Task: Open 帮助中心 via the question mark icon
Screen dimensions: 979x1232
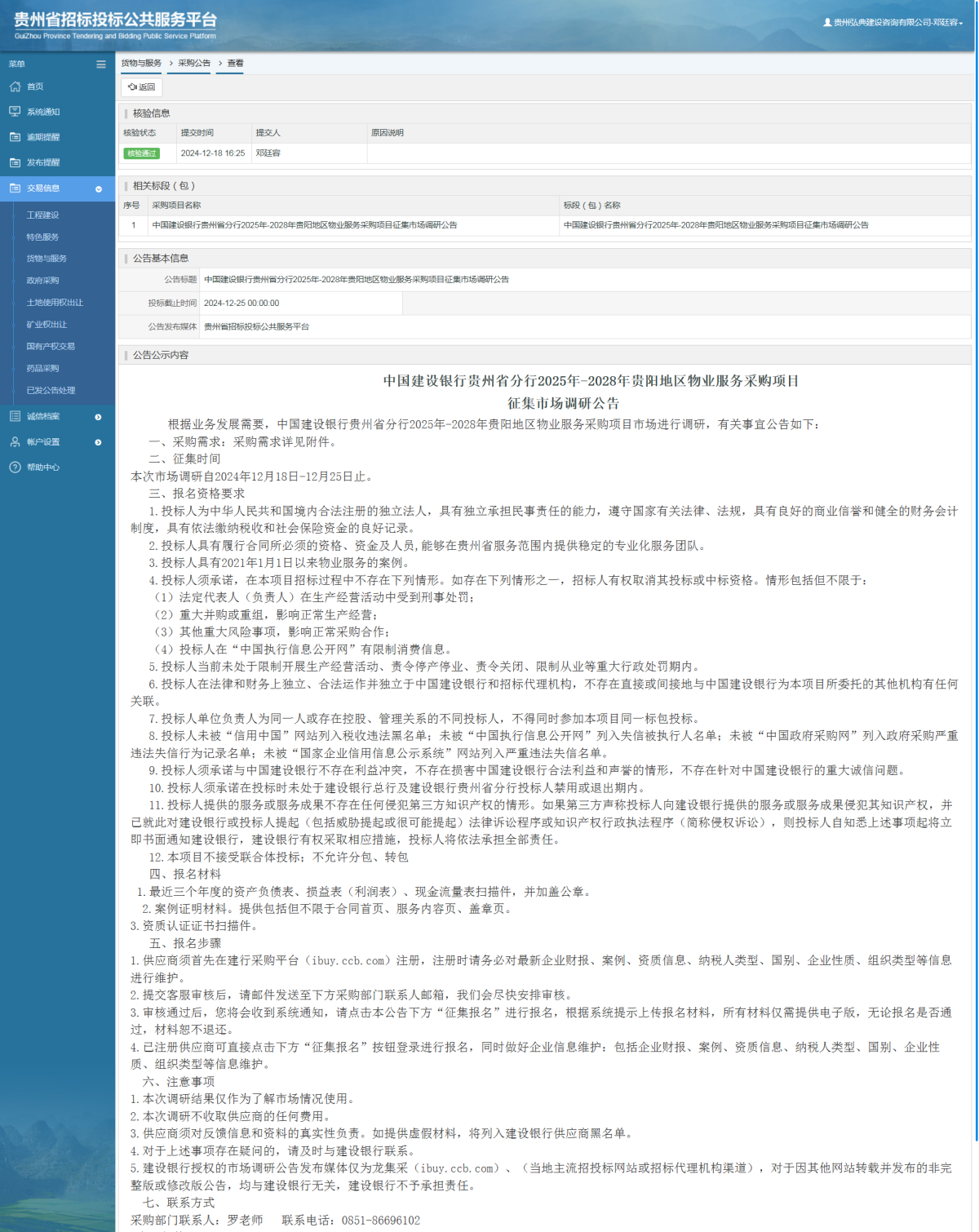Action: click(x=15, y=468)
